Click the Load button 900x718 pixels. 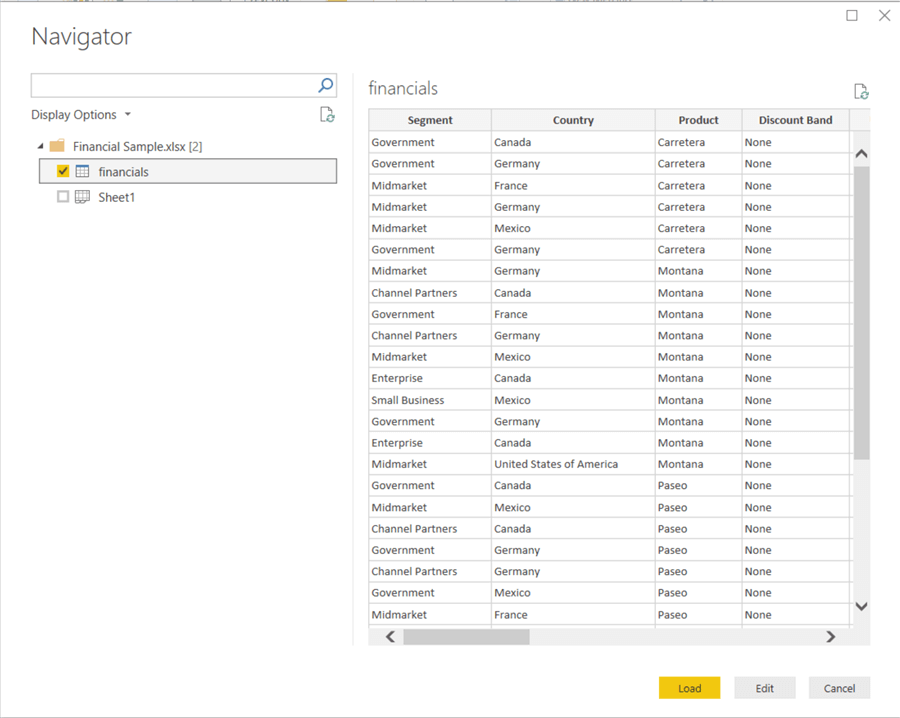[689, 688]
